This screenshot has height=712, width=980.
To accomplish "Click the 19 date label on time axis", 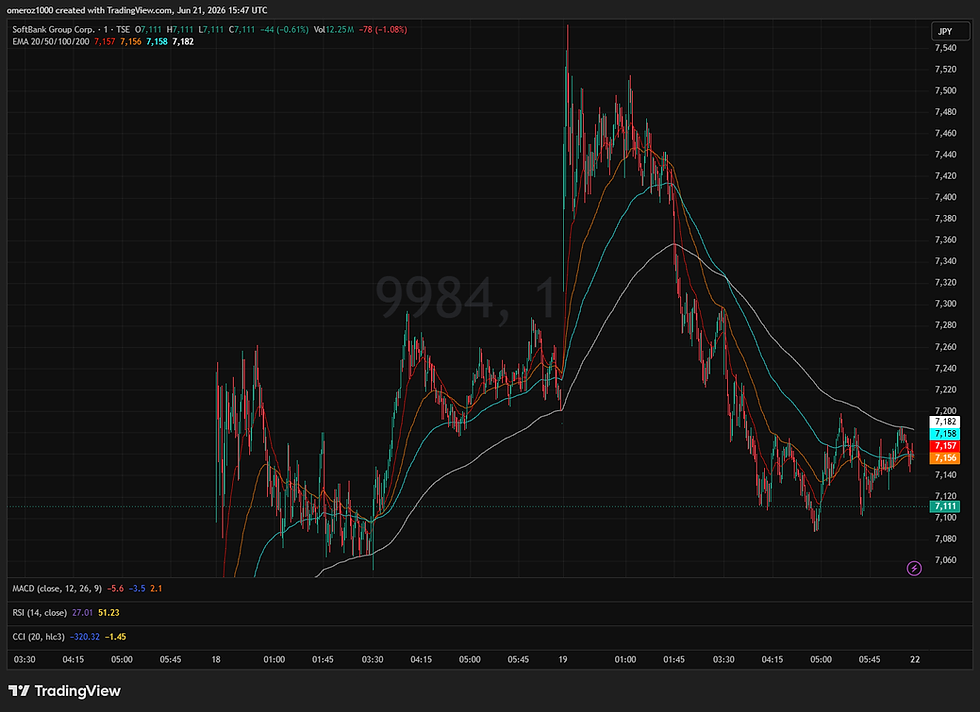I will [x=562, y=659].
